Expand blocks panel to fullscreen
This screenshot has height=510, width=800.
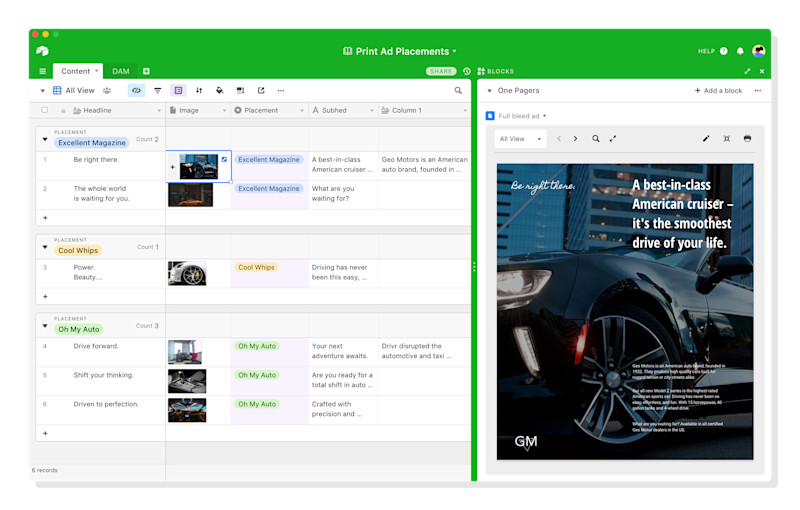pyautogui.click(x=747, y=71)
